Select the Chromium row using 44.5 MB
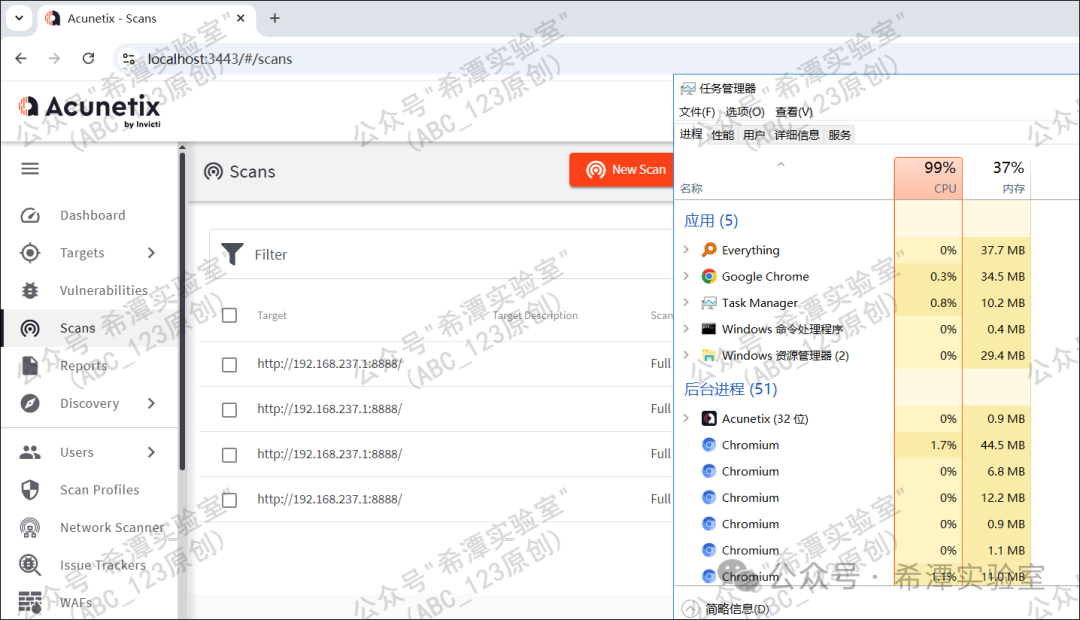The height and width of the screenshot is (620, 1080). pyautogui.click(x=853, y=445)
